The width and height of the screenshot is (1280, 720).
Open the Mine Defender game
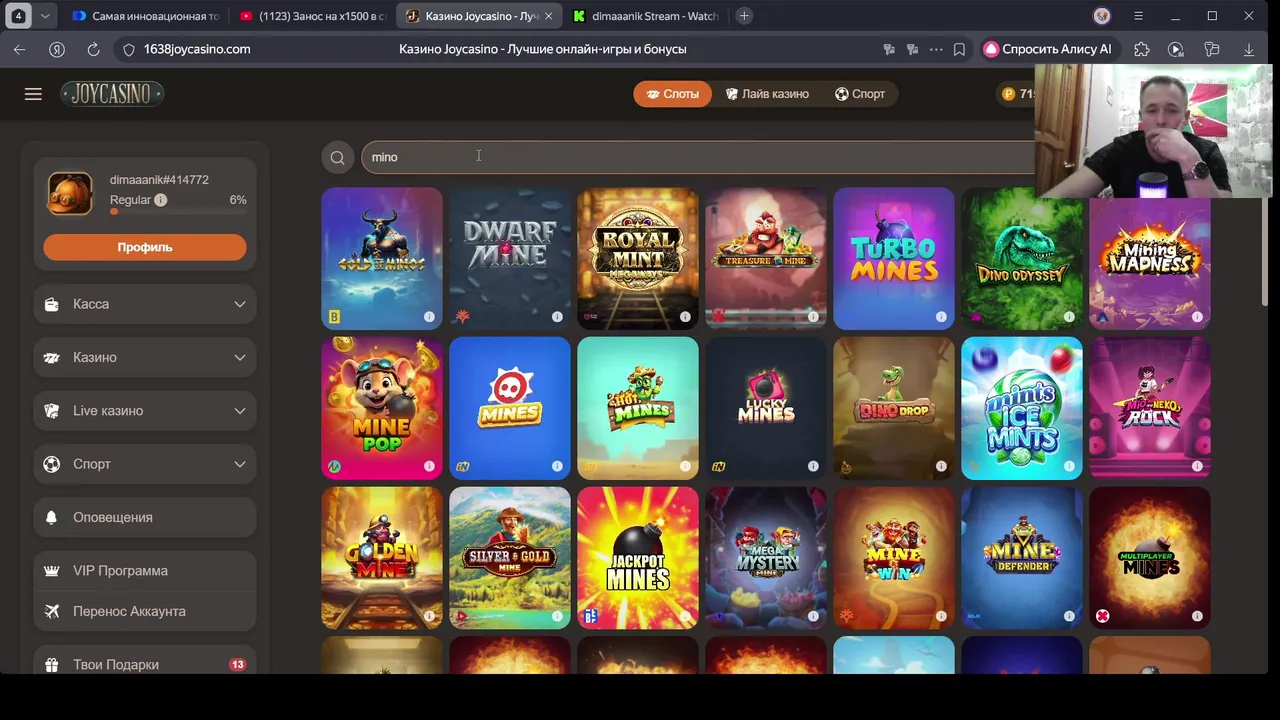click(1022, 558)
